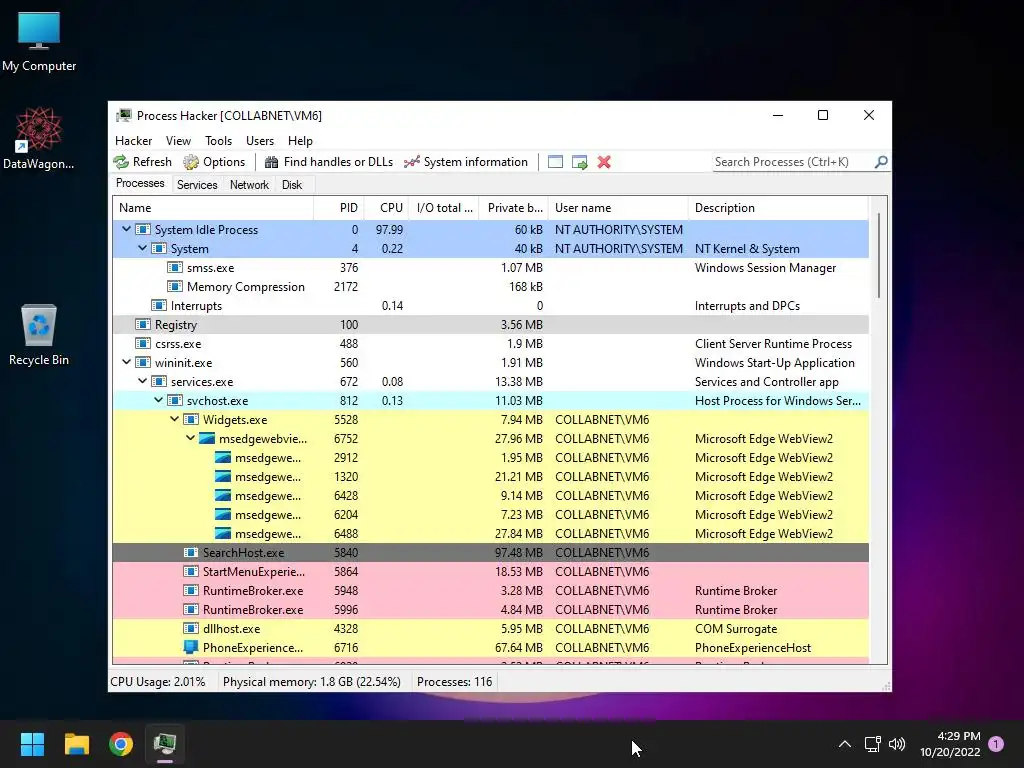Click the Find handles or DLLs binoculars icon
This screenshot has width=1024, height=768.
(272, 162)
